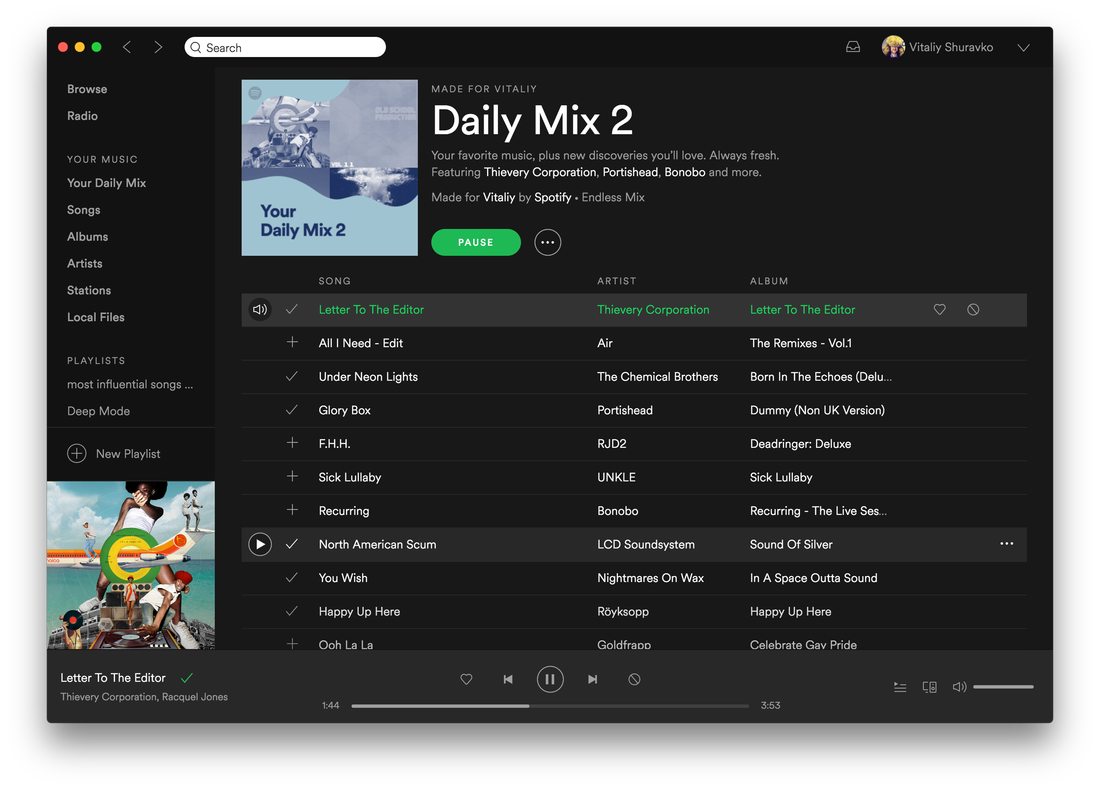This screenshot has height=790, width=1100.
Task: Toggle saved checkmark for Letter To The Editor row
Action: coord(292,309)
